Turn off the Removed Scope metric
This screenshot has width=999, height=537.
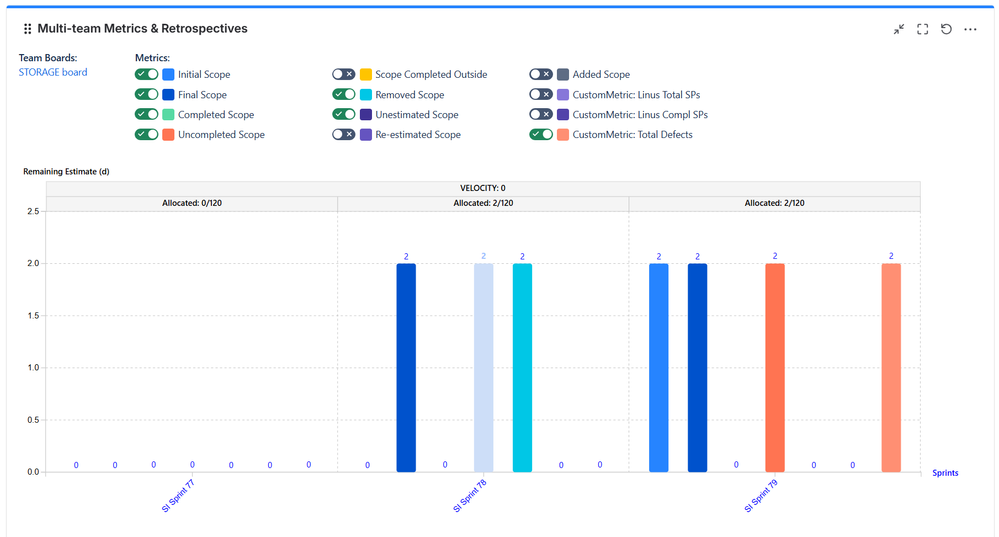click(343, 94)
